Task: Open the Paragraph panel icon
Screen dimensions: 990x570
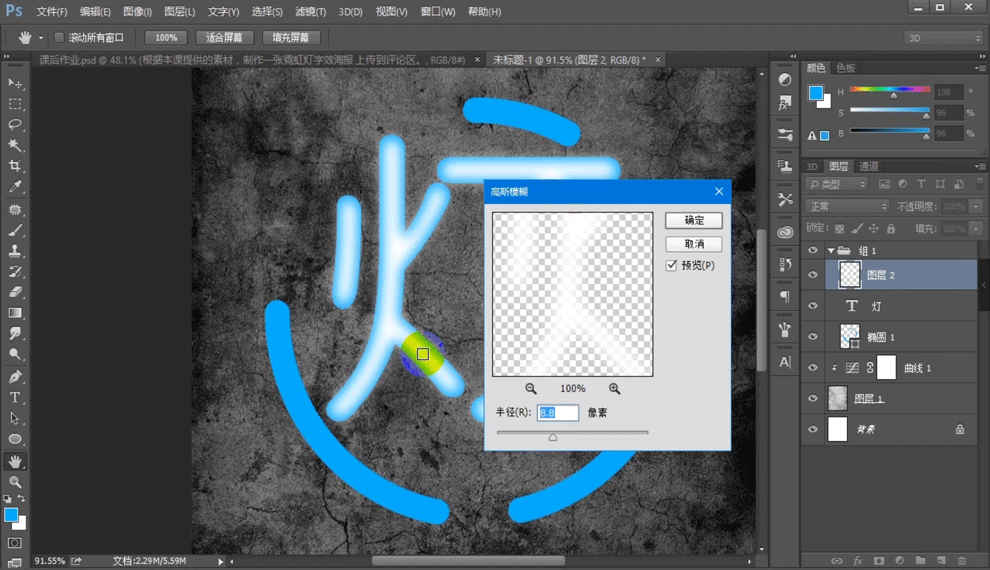Action: coord(785,296)
